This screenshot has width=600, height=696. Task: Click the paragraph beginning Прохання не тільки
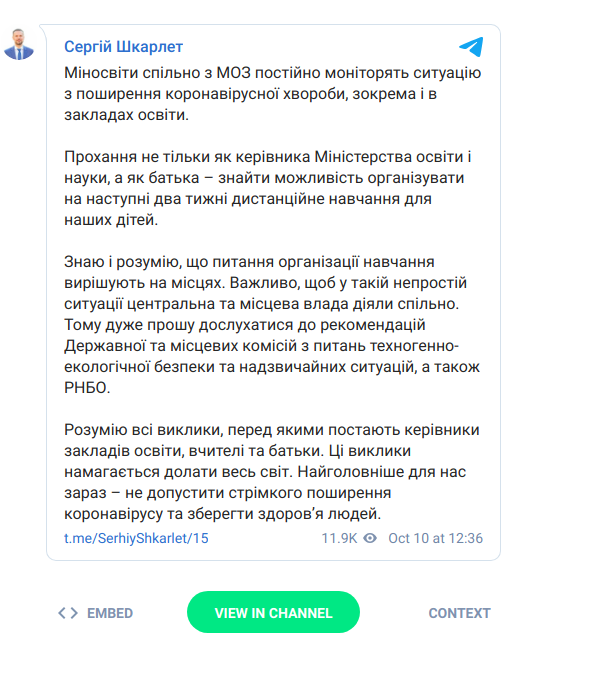tap(268, 188)
